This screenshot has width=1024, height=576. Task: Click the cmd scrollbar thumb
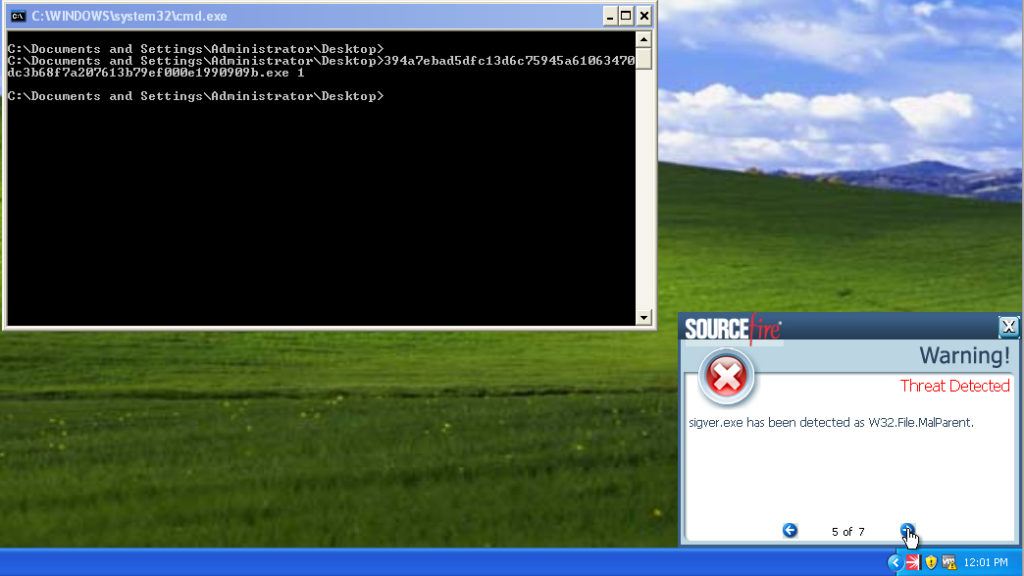pyautogui.click(x=644, y=59)
